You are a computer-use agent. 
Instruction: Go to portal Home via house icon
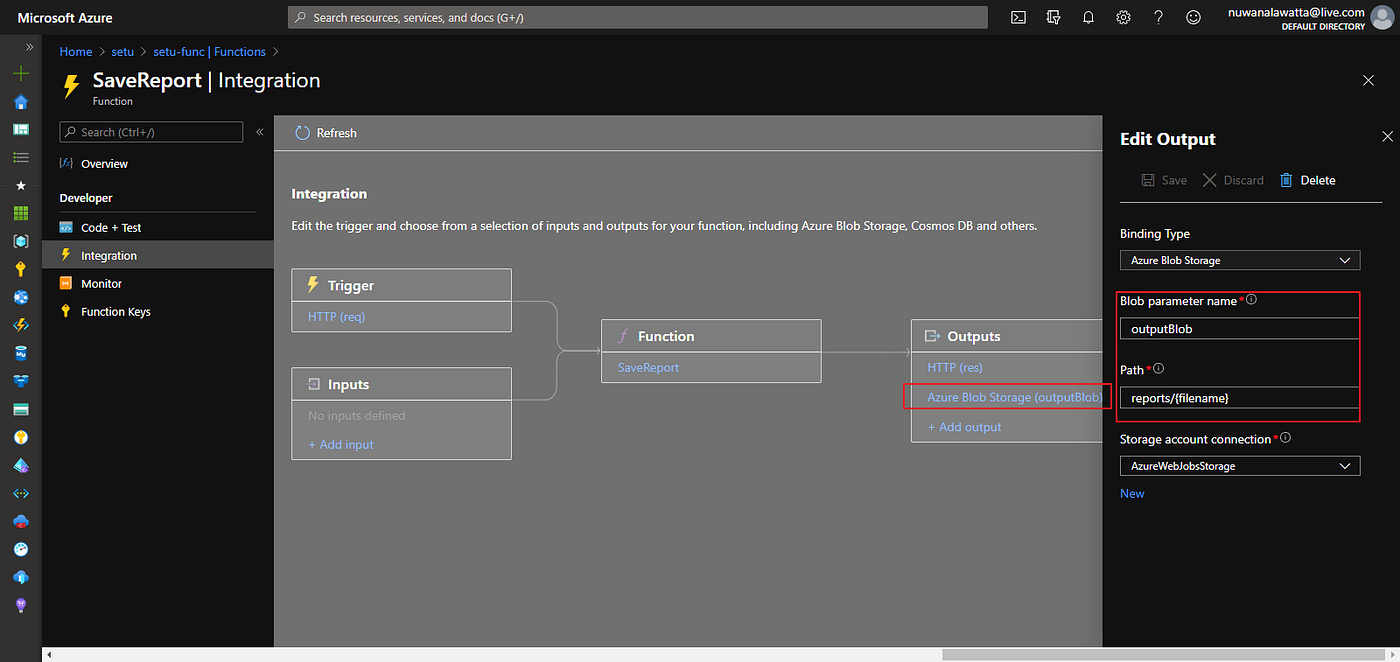[x=21, y=102]
